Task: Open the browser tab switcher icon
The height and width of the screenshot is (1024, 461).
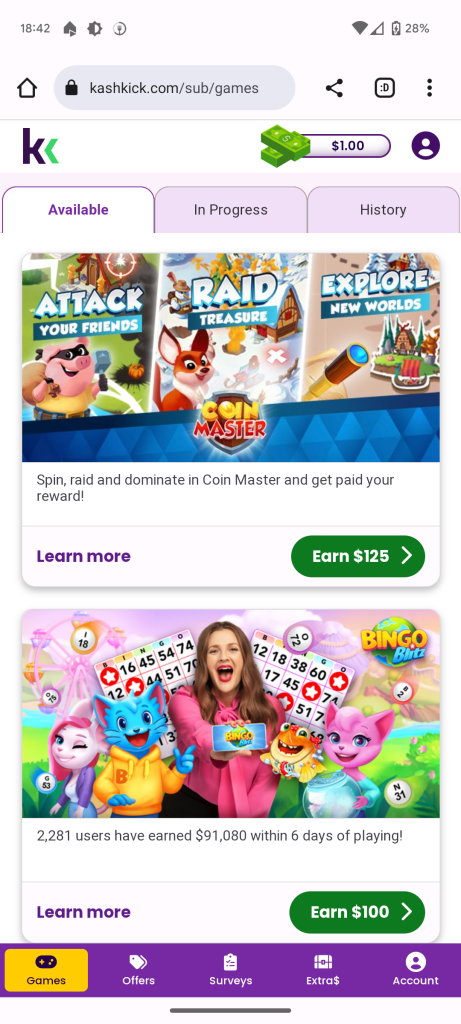Action: pos(385,88)
